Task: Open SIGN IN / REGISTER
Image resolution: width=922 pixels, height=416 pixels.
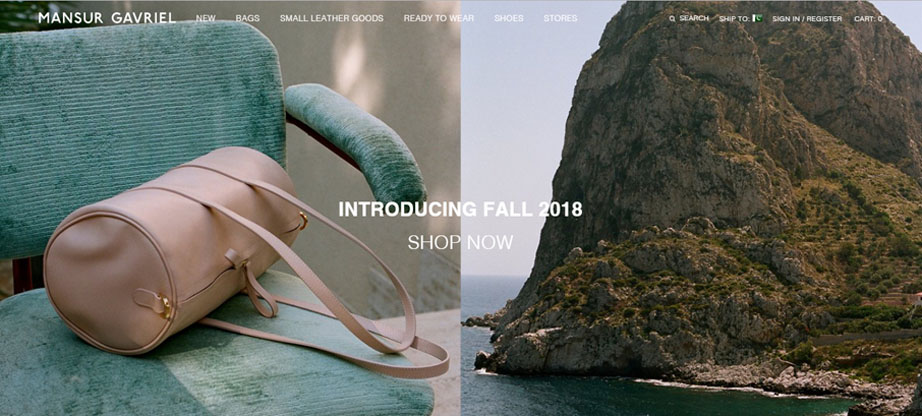Action: (807, 19)
